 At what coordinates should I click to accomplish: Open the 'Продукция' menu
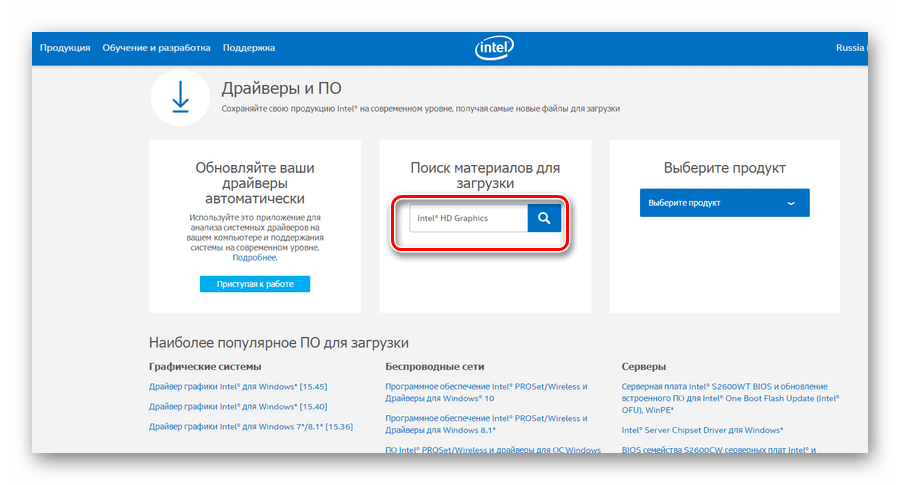[x=65, y=48]
